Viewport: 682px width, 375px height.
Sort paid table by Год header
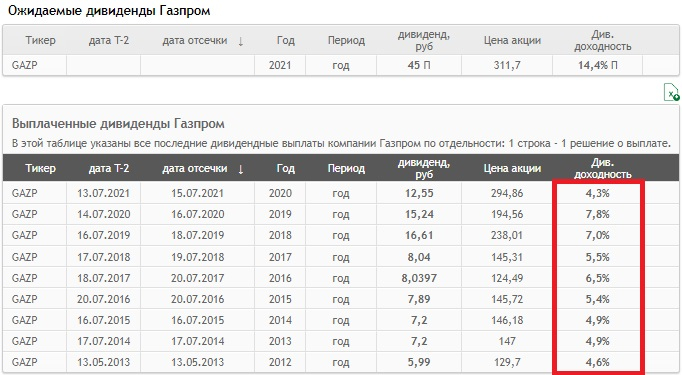[285, 168]
